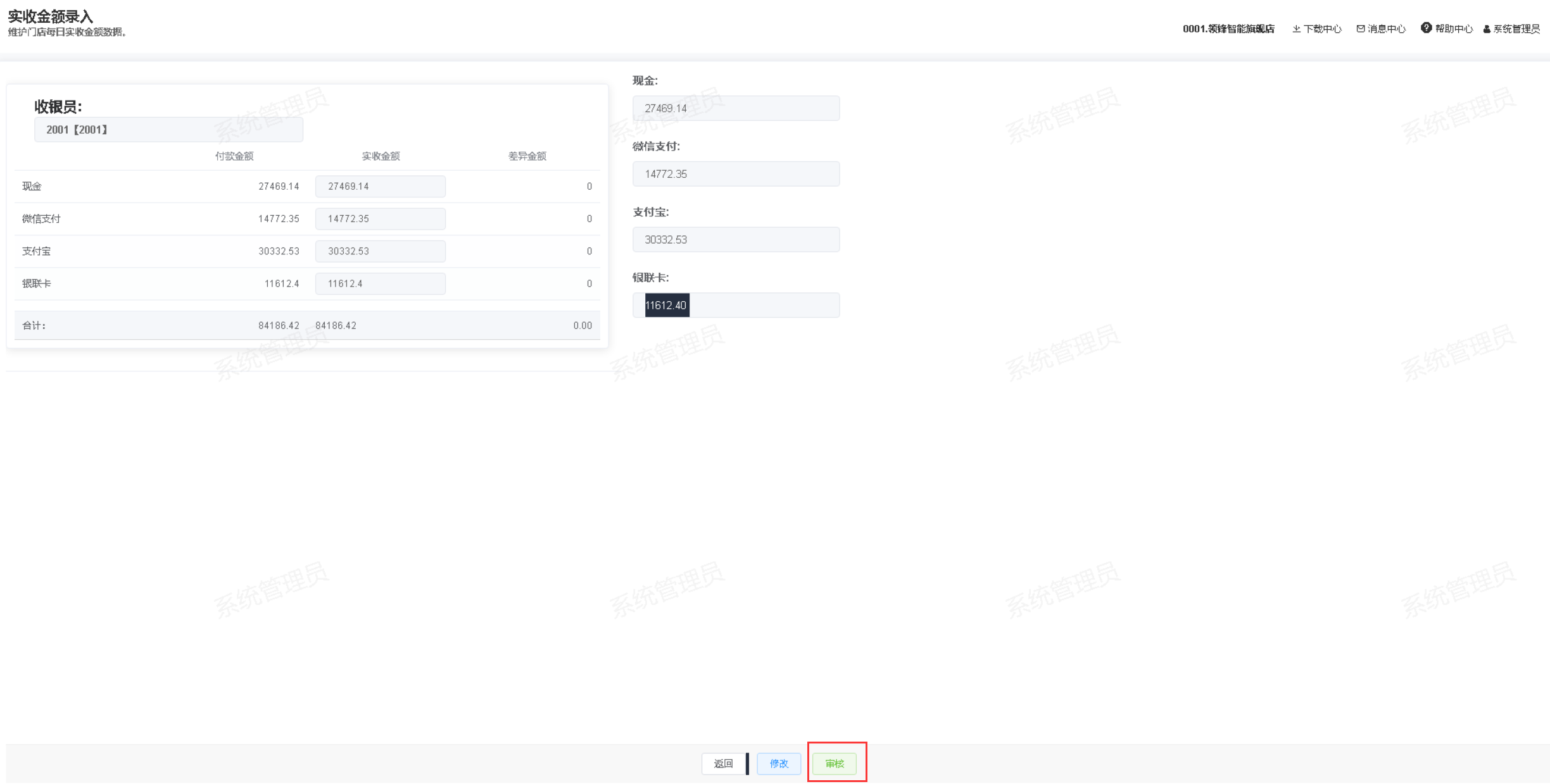
Task: Open the 下载中心 link
Action: pyautogui.click(x=1322, y=29)
